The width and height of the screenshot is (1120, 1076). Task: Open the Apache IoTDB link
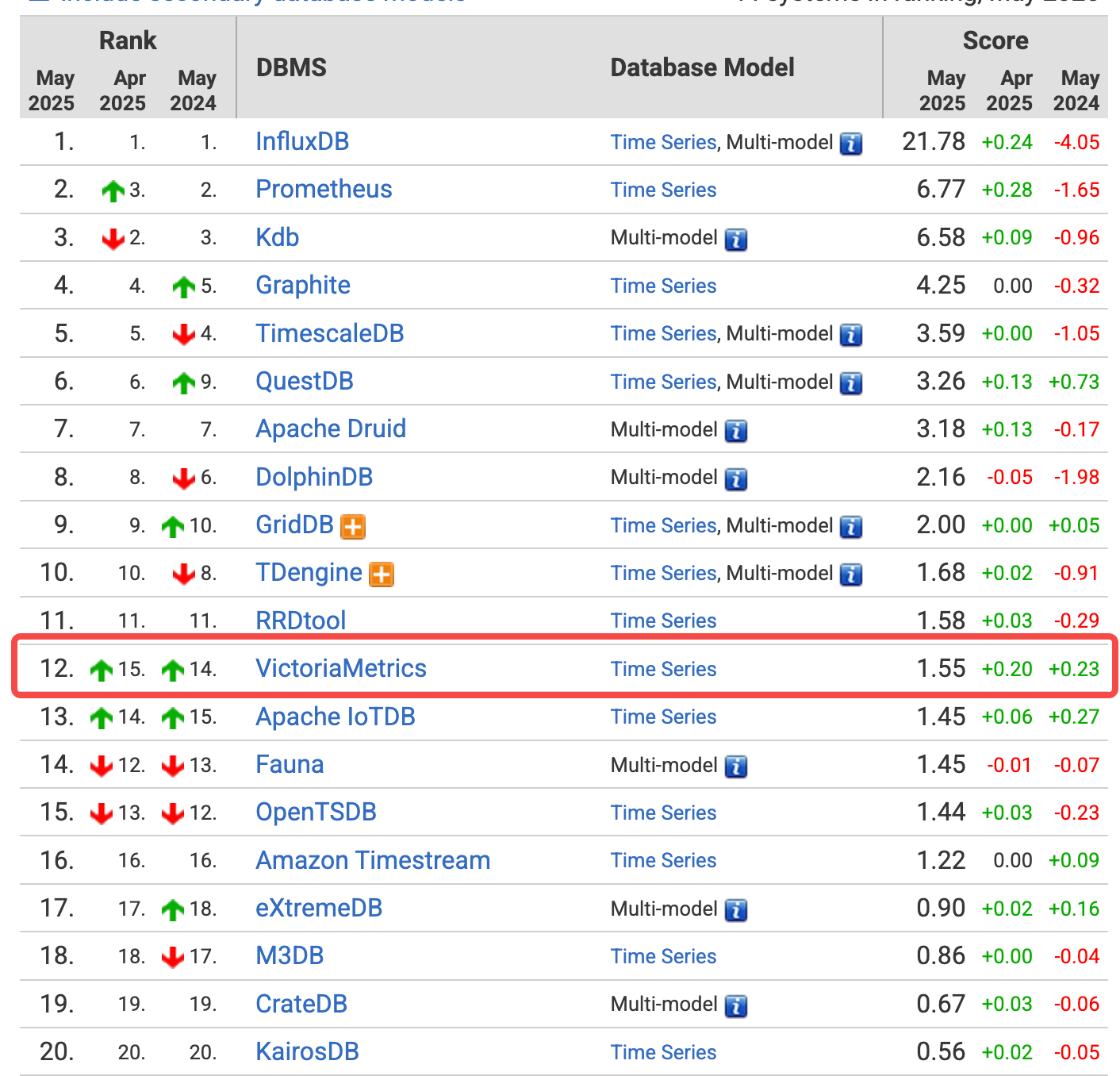336,717
